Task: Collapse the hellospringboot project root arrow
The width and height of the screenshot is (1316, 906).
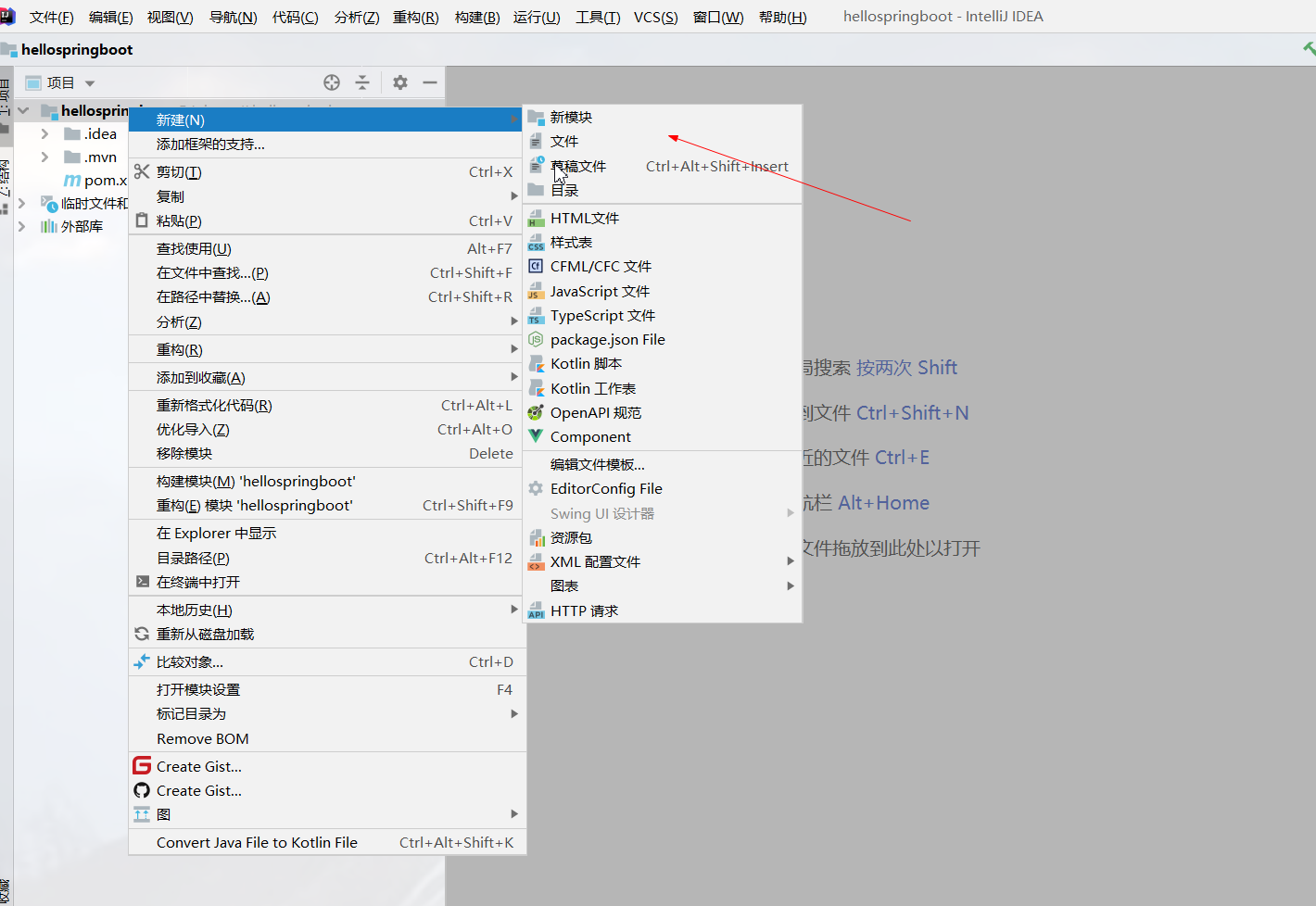Action: 24,110
